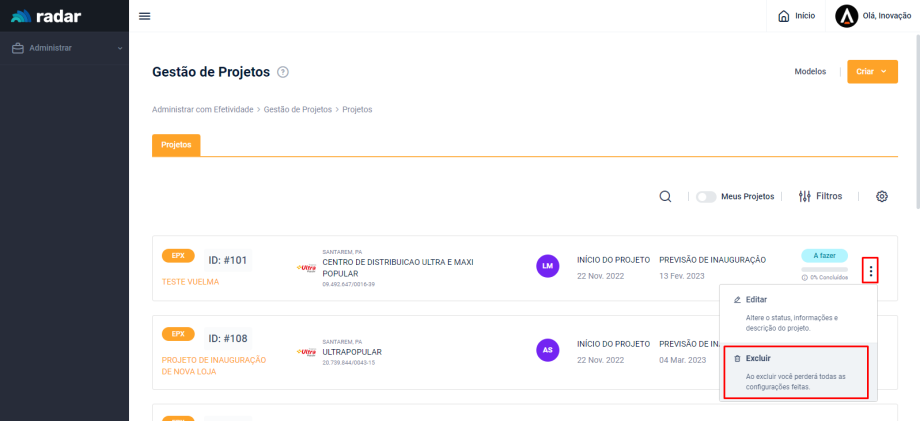Open three-dot menu for project #101

[870, 270]
